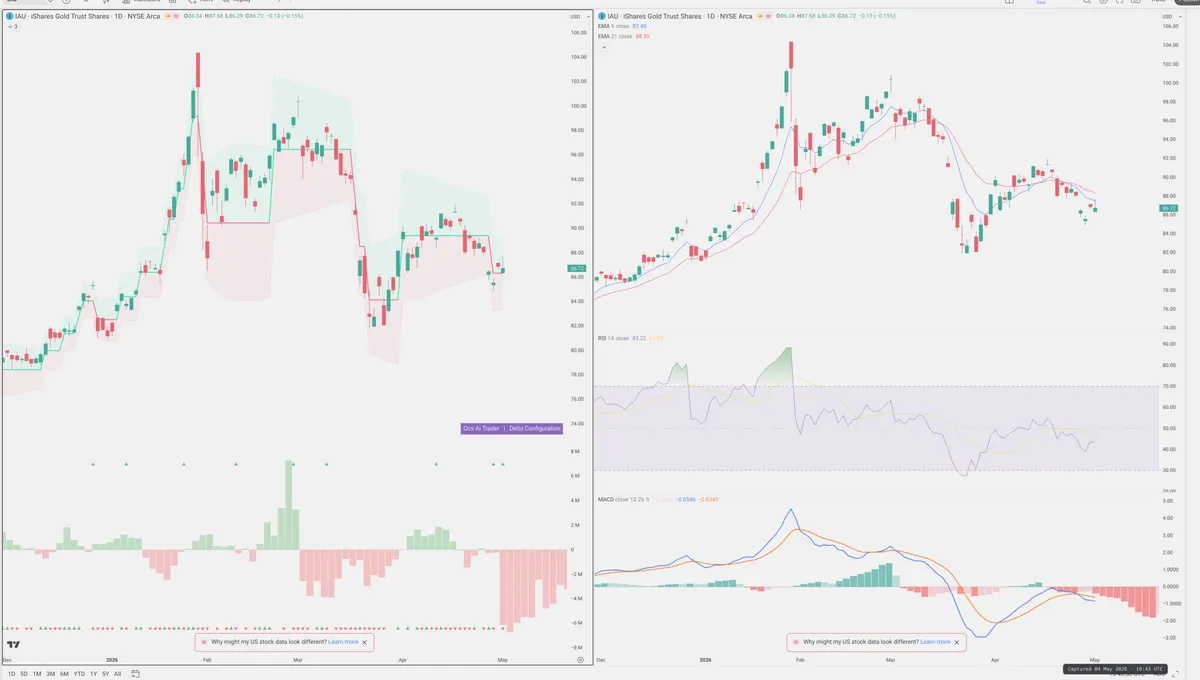
Task: Close the US stock data notice on left chart
Action: click(365, 642)
